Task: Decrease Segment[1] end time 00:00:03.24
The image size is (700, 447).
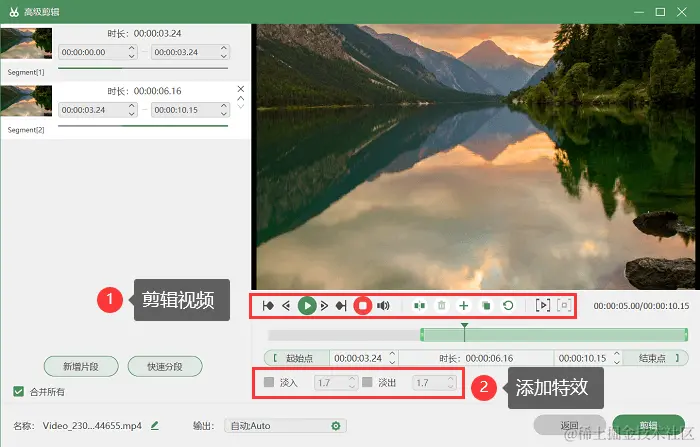Action: tap(224, 56)
